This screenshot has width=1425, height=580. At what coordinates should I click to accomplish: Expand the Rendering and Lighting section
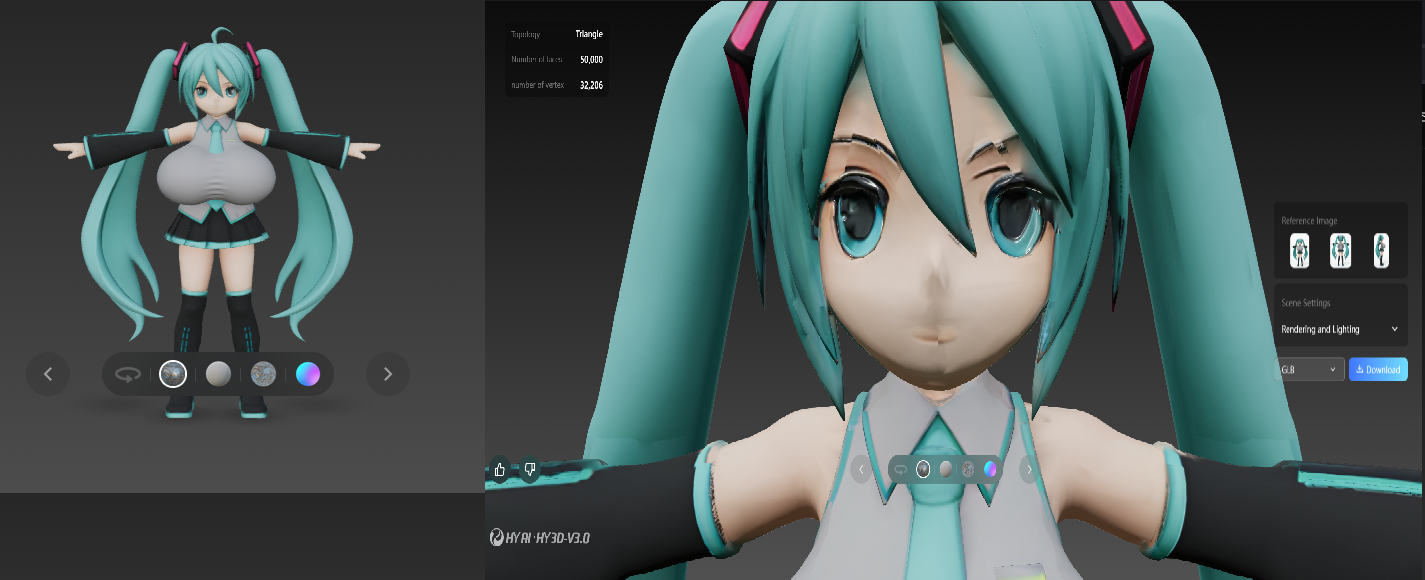(x=1340, y=329)
